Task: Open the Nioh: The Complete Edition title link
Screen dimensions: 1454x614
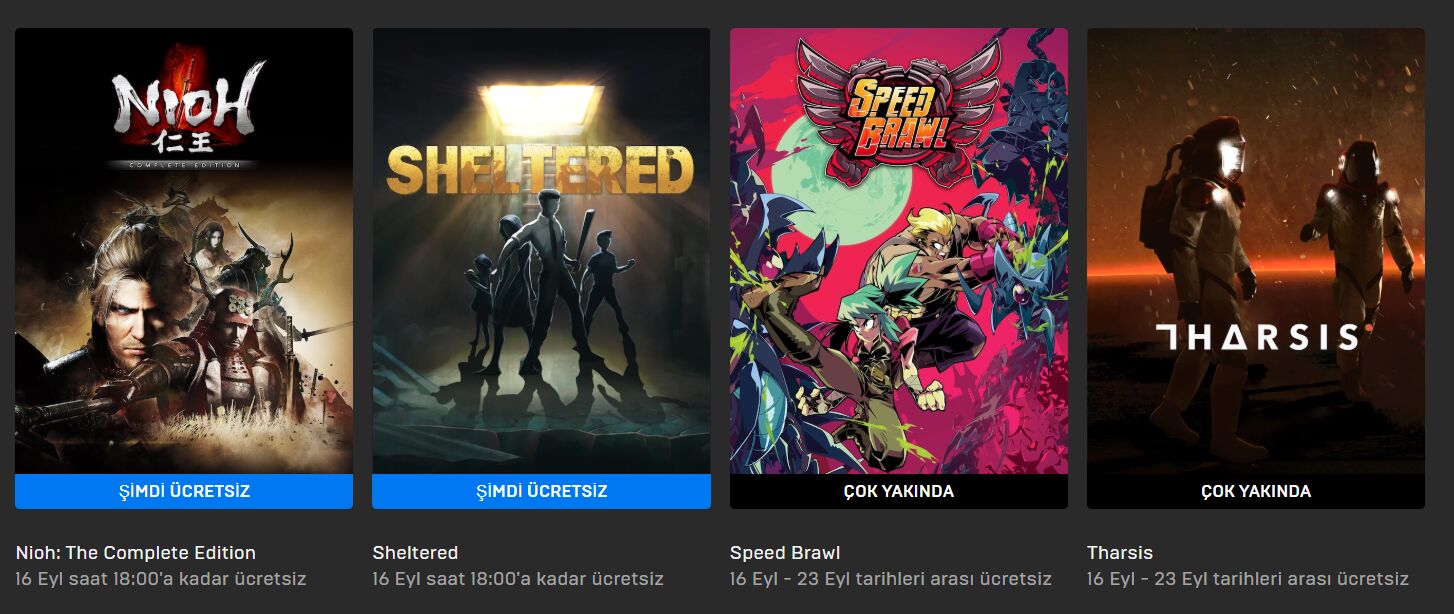Action: click(x=136, y=553)
